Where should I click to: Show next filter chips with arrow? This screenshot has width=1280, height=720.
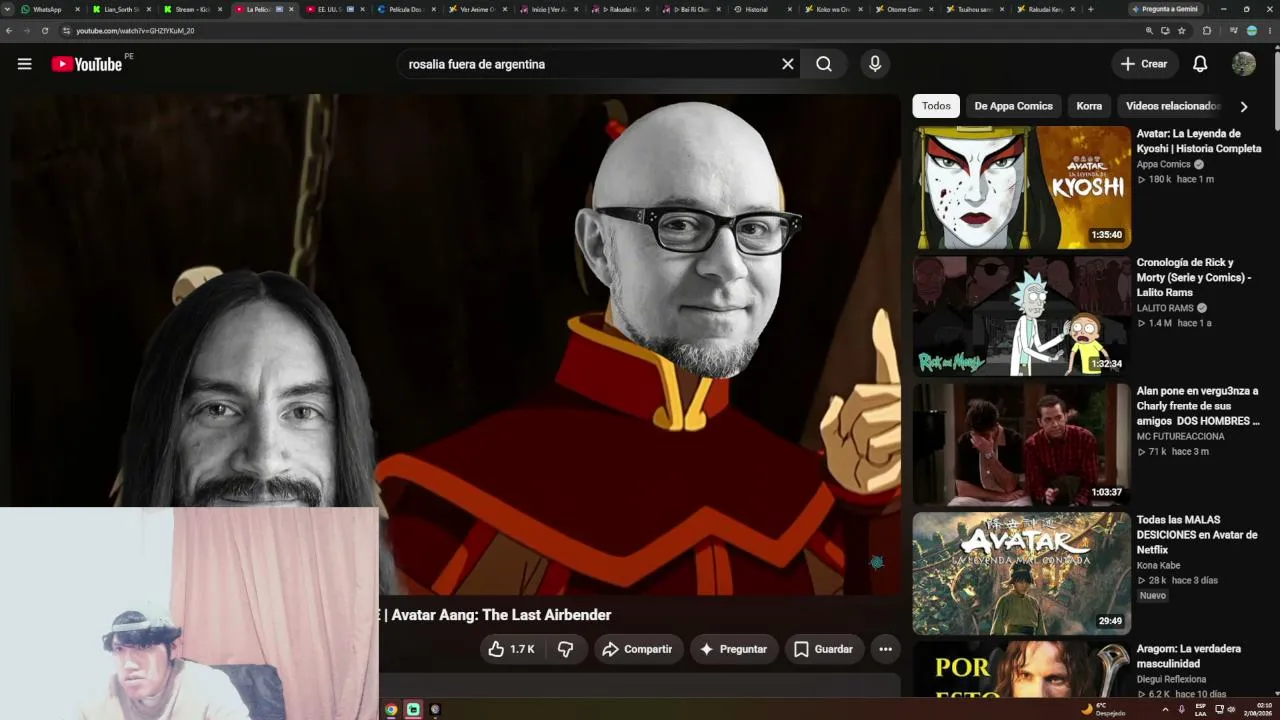click(1244, 106)
